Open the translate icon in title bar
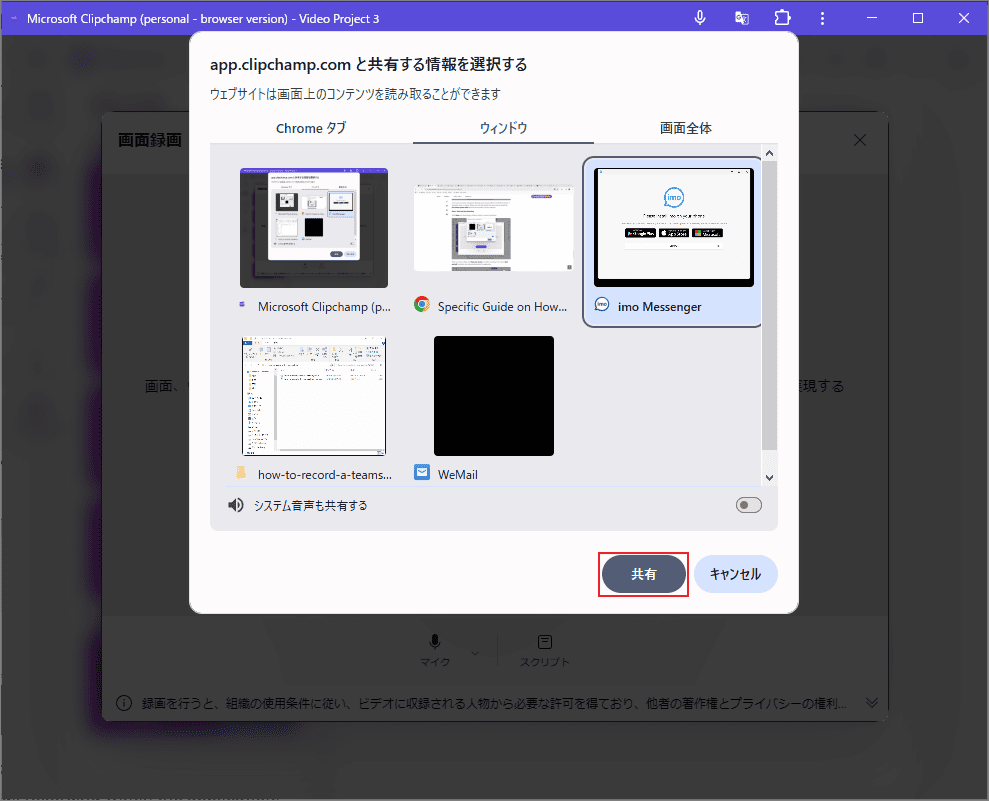 [x=742, y=18]
